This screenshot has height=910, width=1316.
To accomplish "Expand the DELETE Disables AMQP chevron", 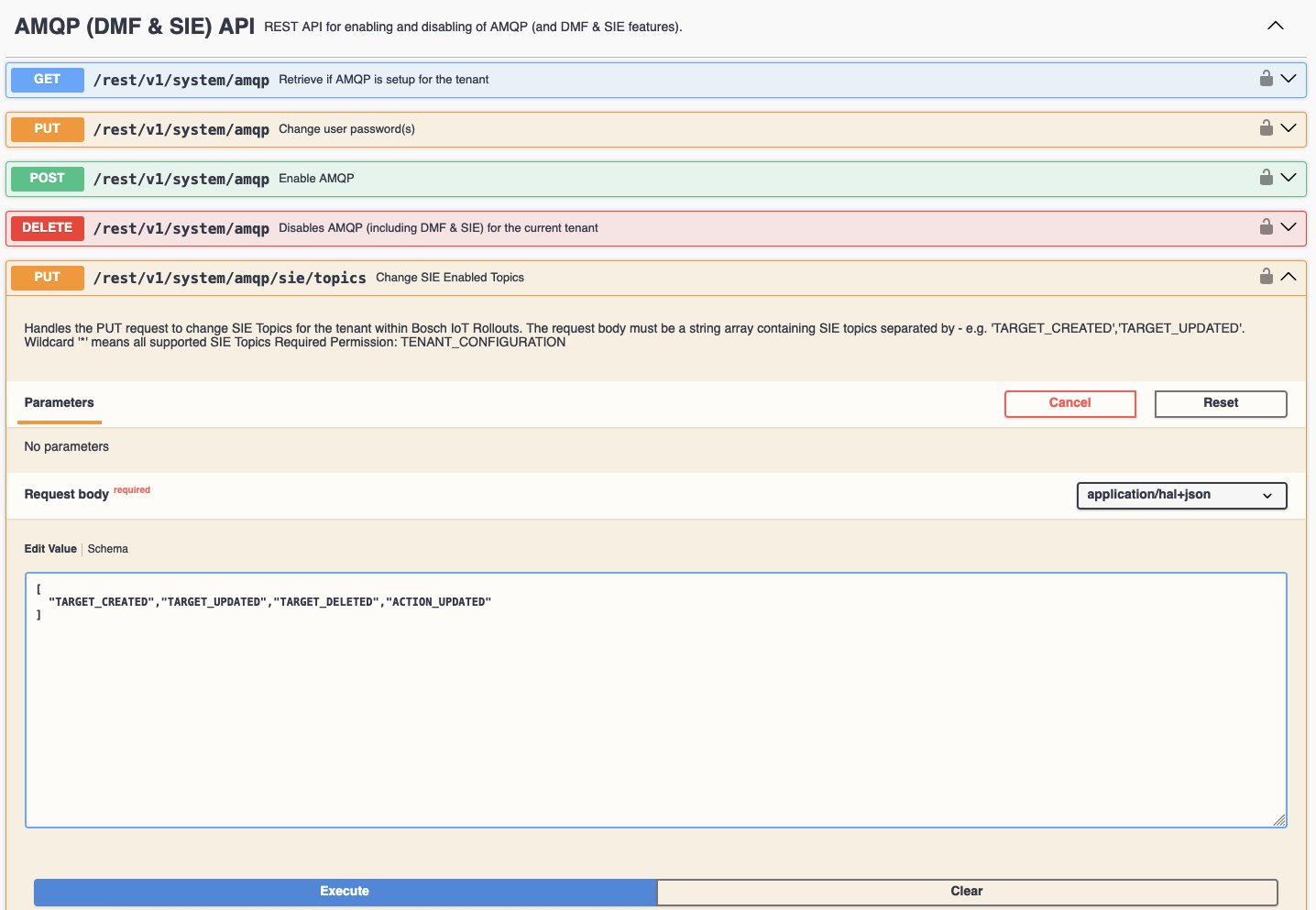I will pyautogui.click(x=1289, y=227).
